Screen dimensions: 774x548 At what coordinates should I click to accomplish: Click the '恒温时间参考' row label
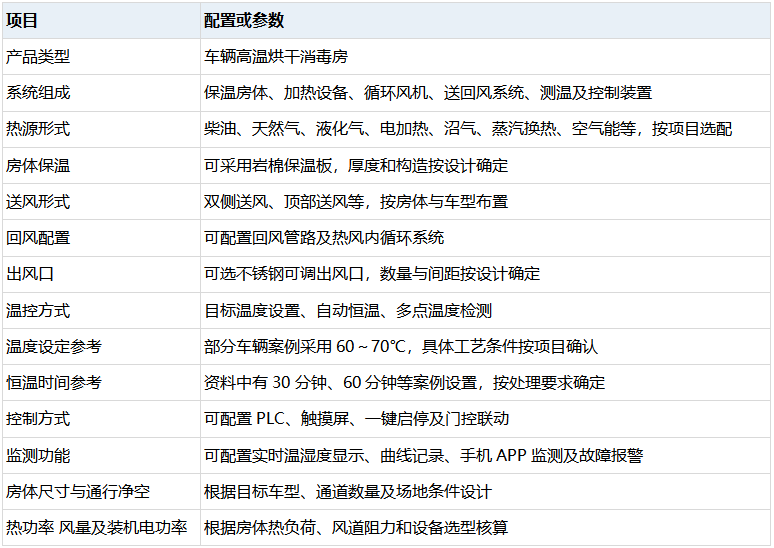54,383
